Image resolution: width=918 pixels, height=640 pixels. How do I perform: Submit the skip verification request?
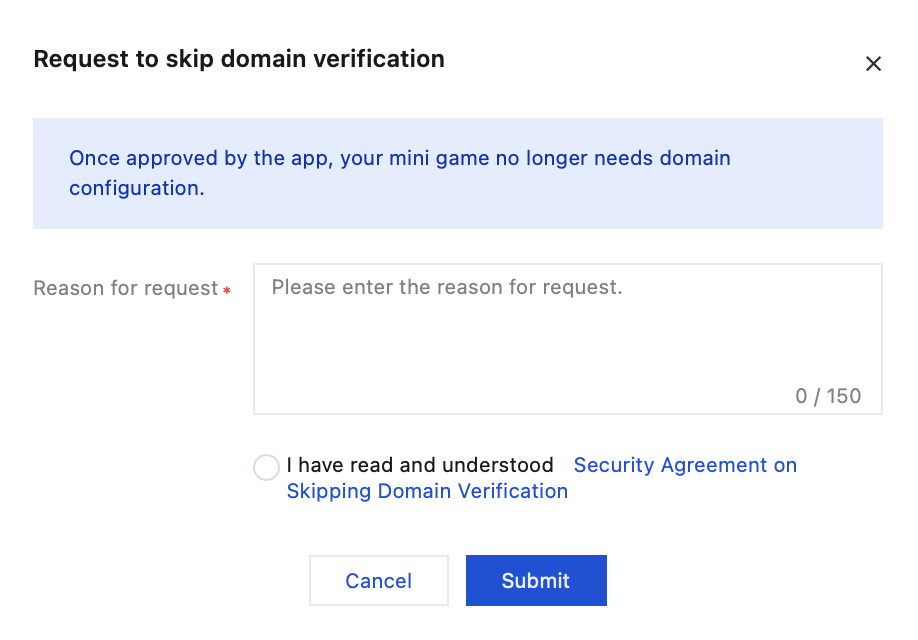[x=536, y=581]
